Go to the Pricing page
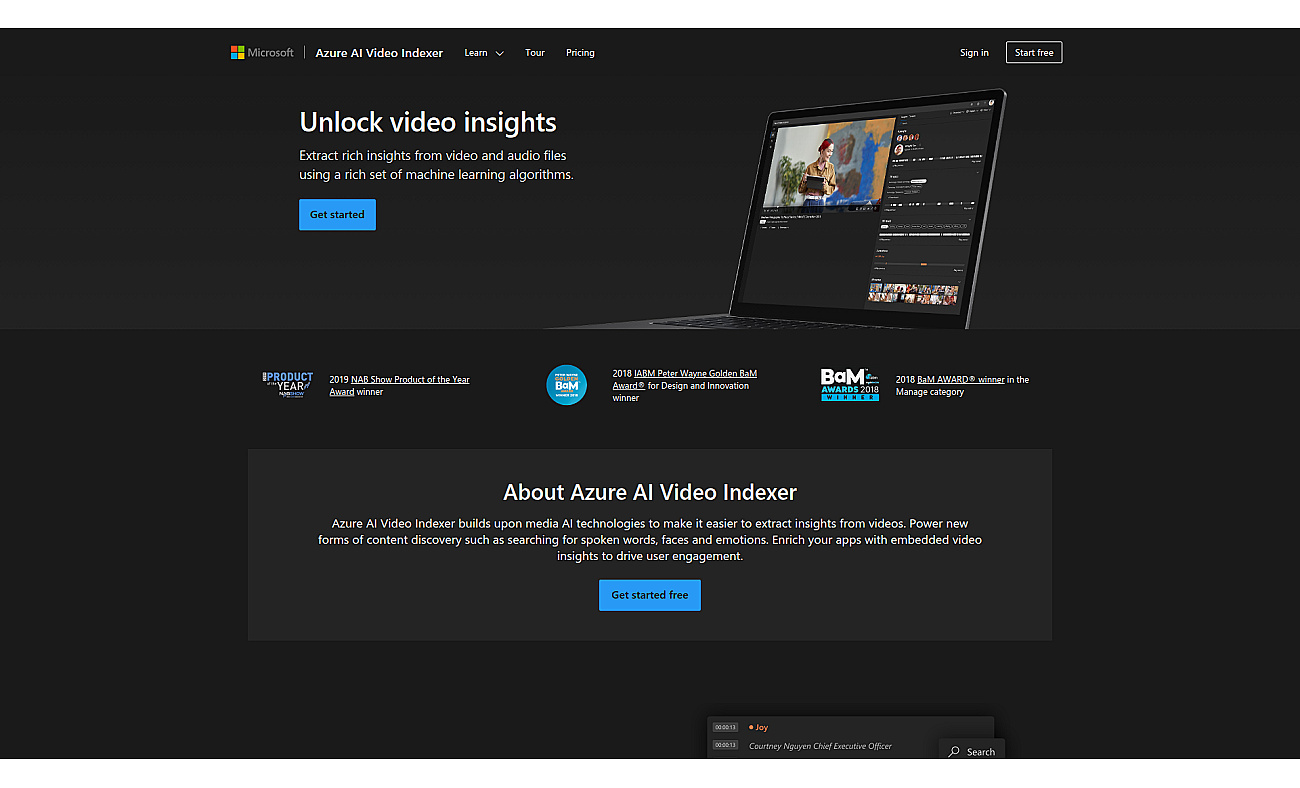Screen dimensions: 1300x788 (x=580, y=53)
